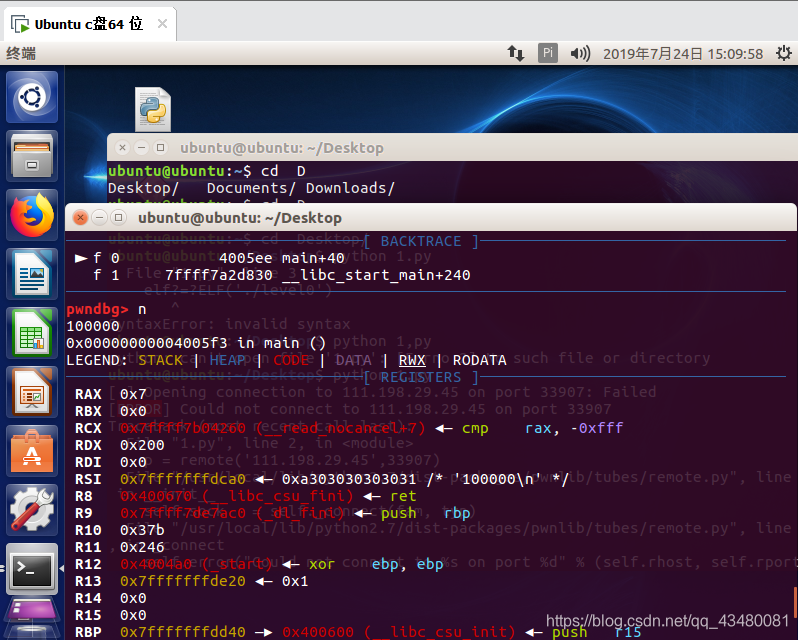Viewport: 798px width, 640px height.
Task: Open Ubuntu Software store from dock
Action: 32,451
